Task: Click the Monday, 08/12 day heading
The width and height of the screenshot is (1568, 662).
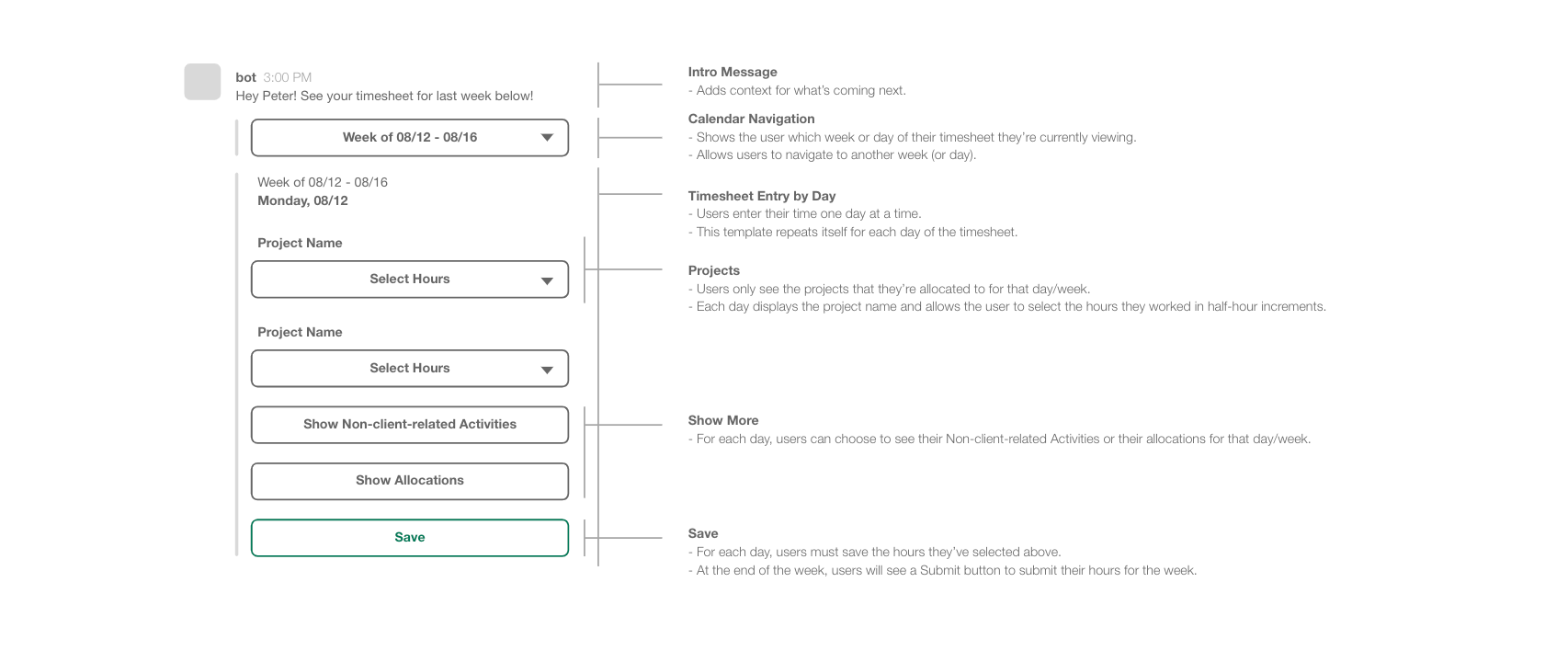Action: (x=302, y=200)
